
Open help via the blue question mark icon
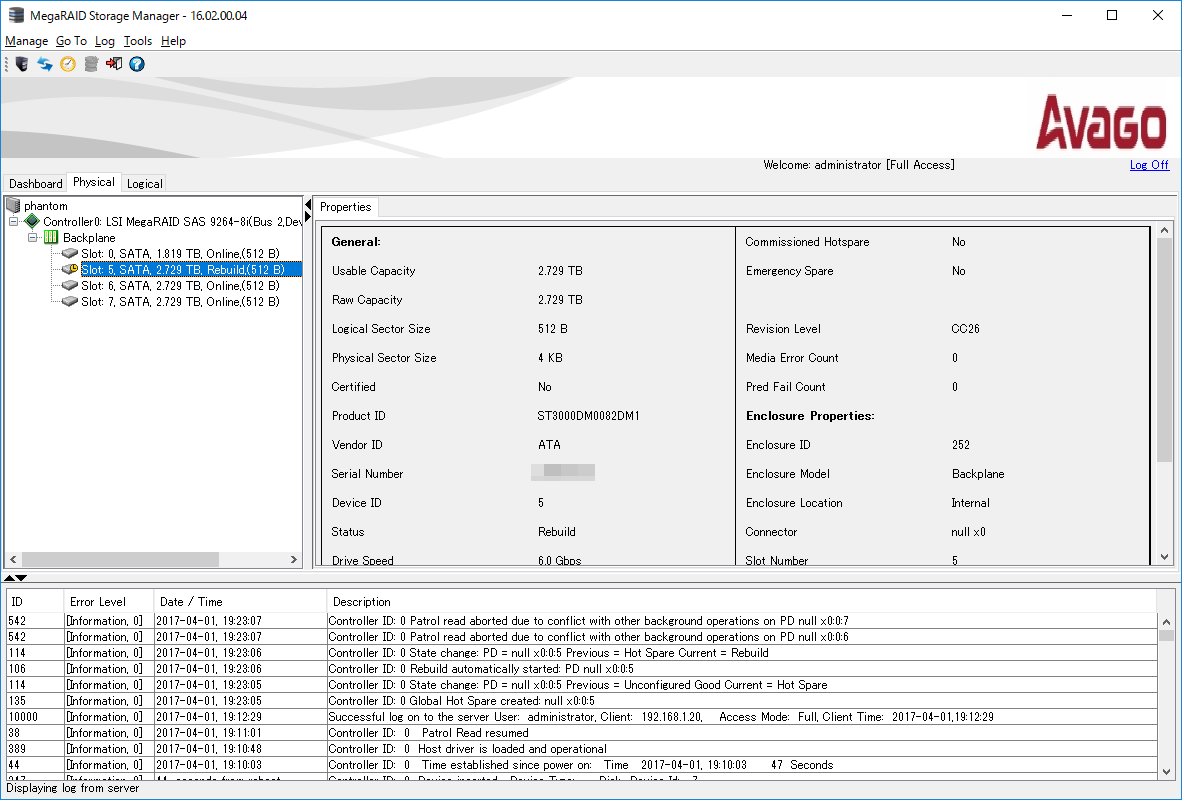tap(136, 64)
